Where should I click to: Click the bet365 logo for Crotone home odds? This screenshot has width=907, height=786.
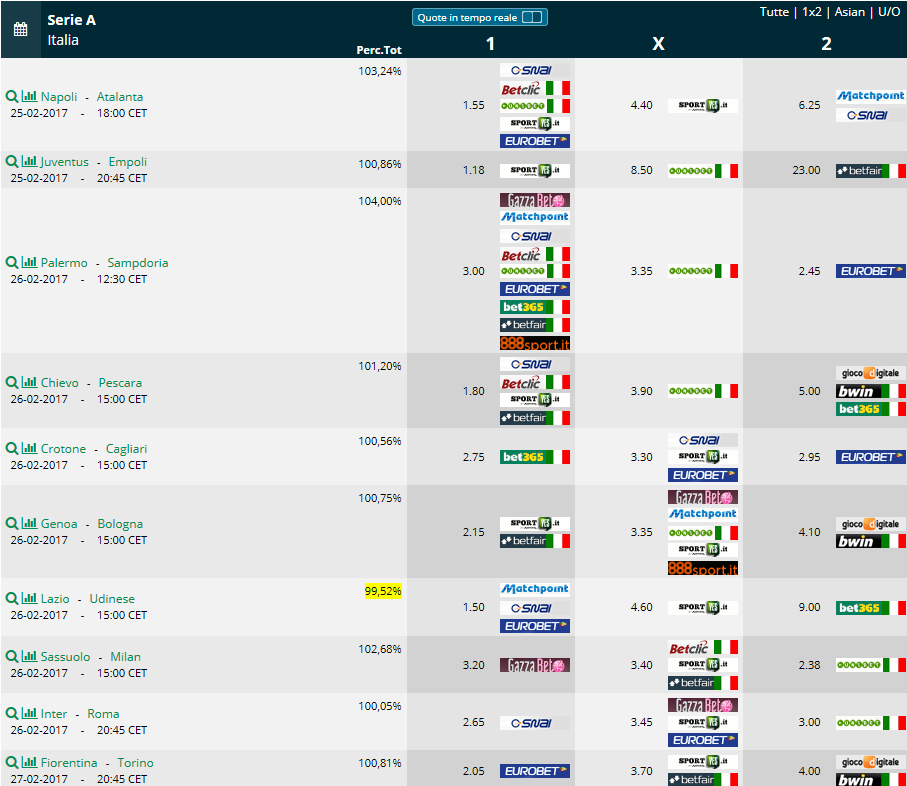click(535, 457)
